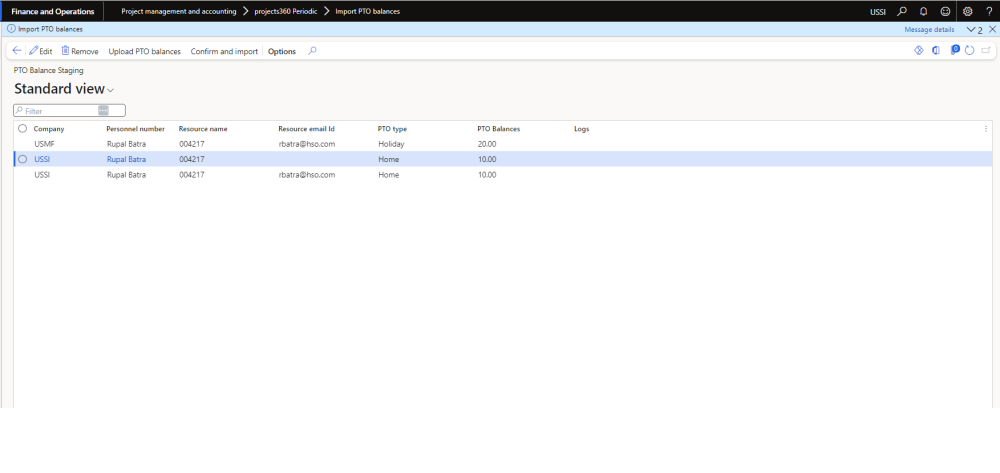The width and height of the screenshot is (1000, 473).
Task: Click the Edit pencil button
Action: [41, 51]
